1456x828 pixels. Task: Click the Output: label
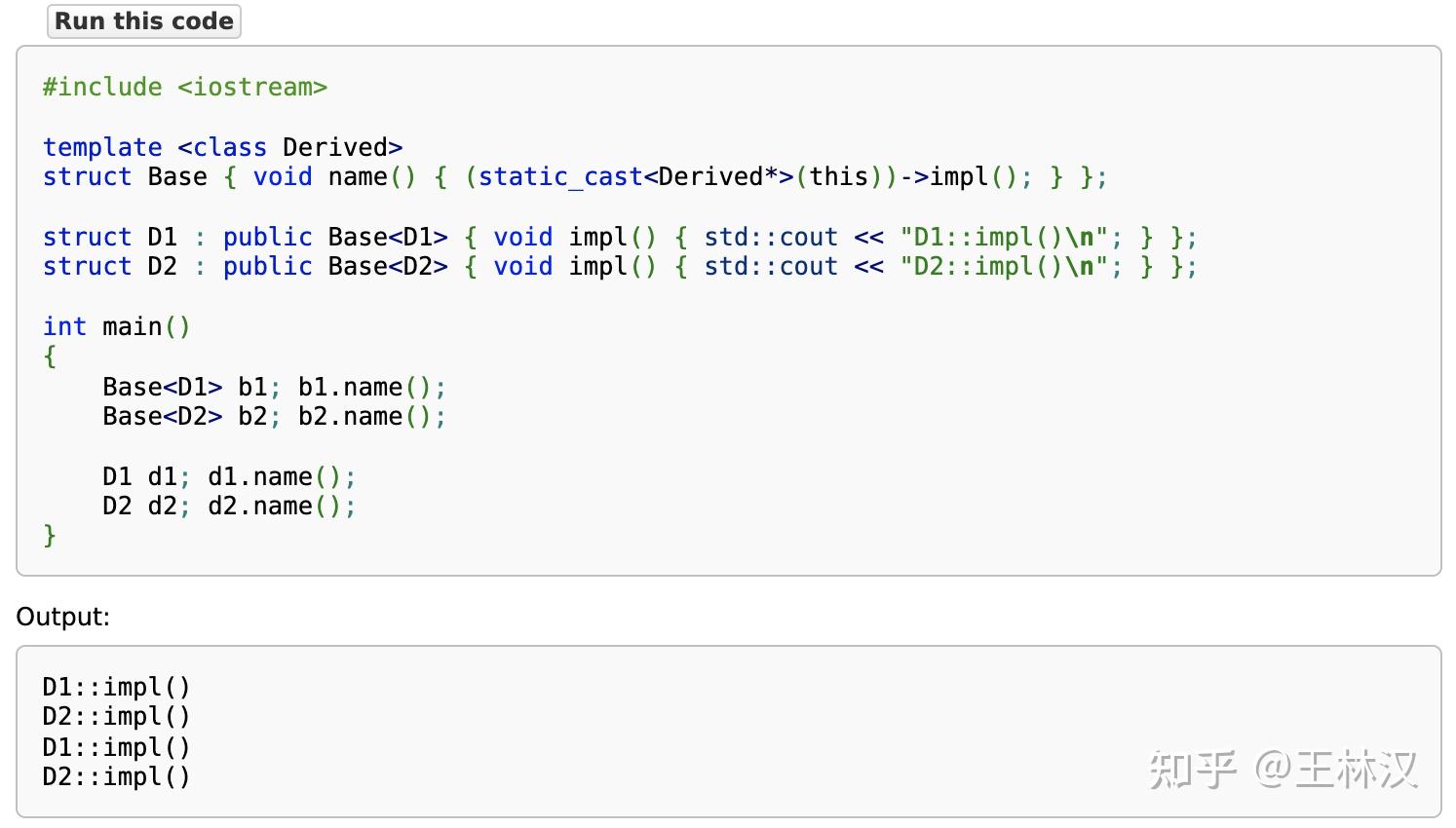63,617
